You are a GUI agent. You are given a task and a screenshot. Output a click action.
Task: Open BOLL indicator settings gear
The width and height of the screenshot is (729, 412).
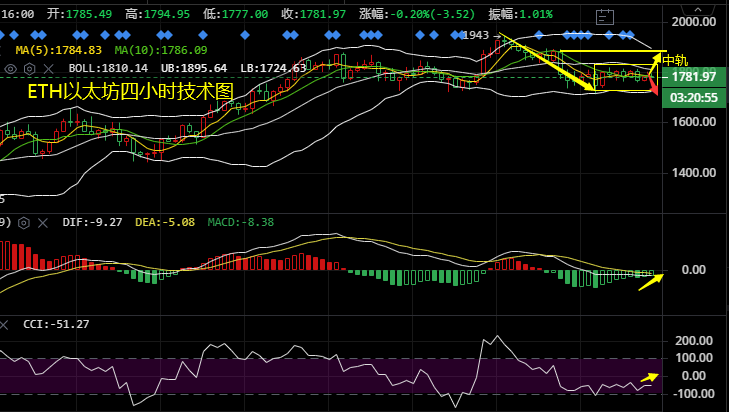point(31,69)
